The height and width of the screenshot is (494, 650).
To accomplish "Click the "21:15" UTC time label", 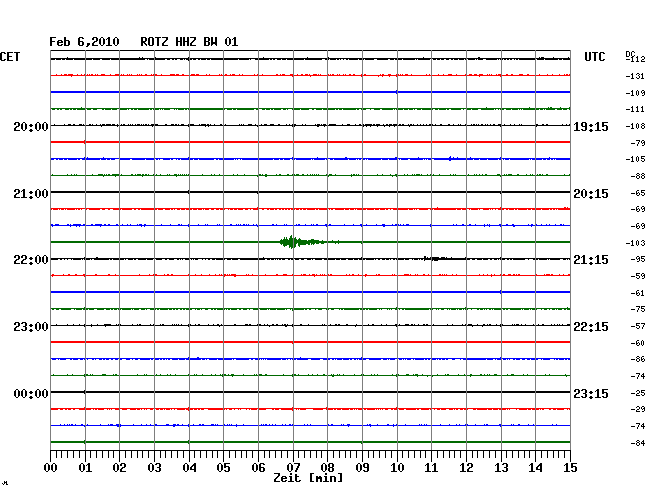I will tap(591, 260).
